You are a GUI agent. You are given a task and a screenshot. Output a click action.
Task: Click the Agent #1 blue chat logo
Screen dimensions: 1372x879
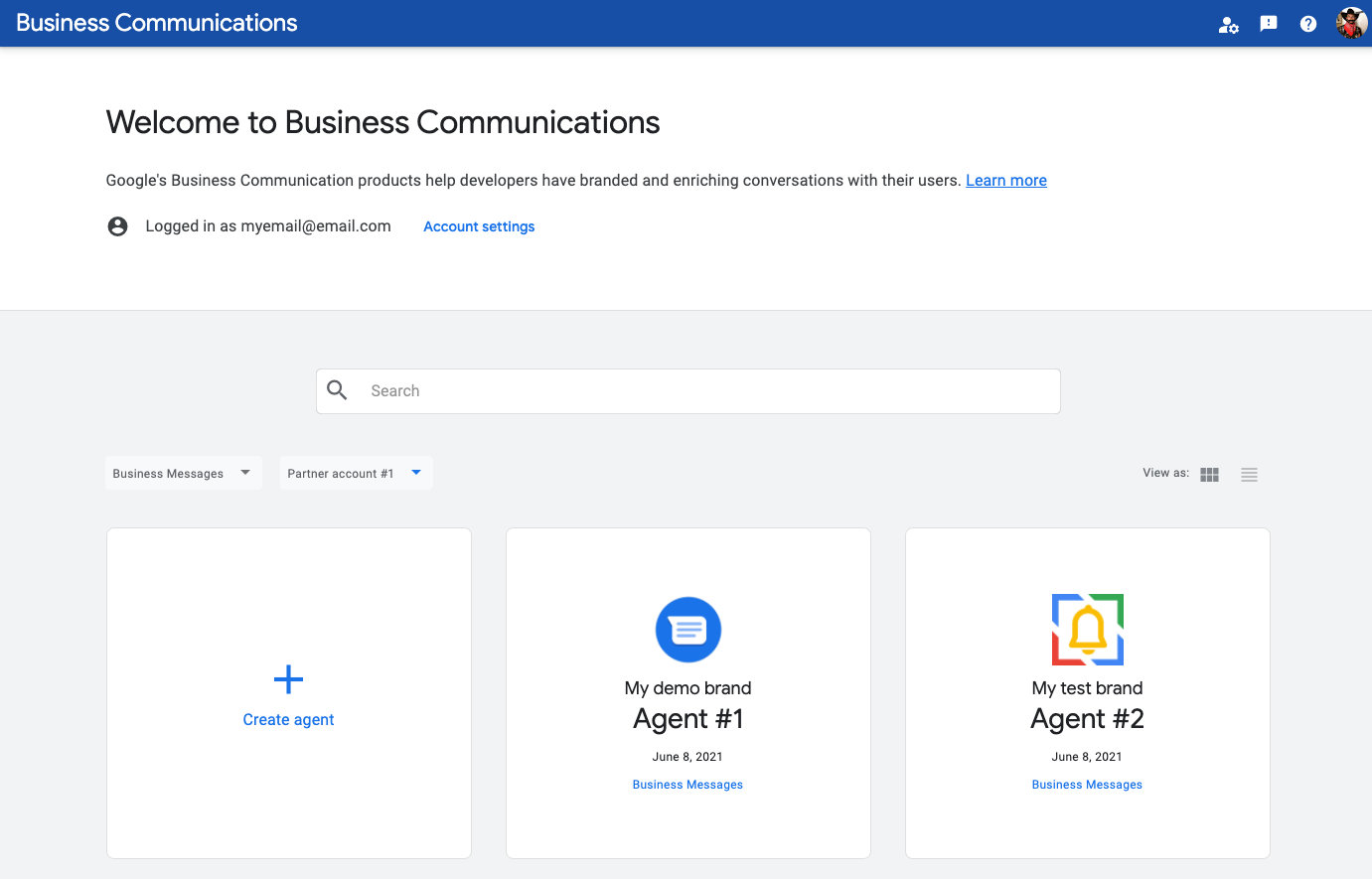pyautogui.click(x=687, y=630)
